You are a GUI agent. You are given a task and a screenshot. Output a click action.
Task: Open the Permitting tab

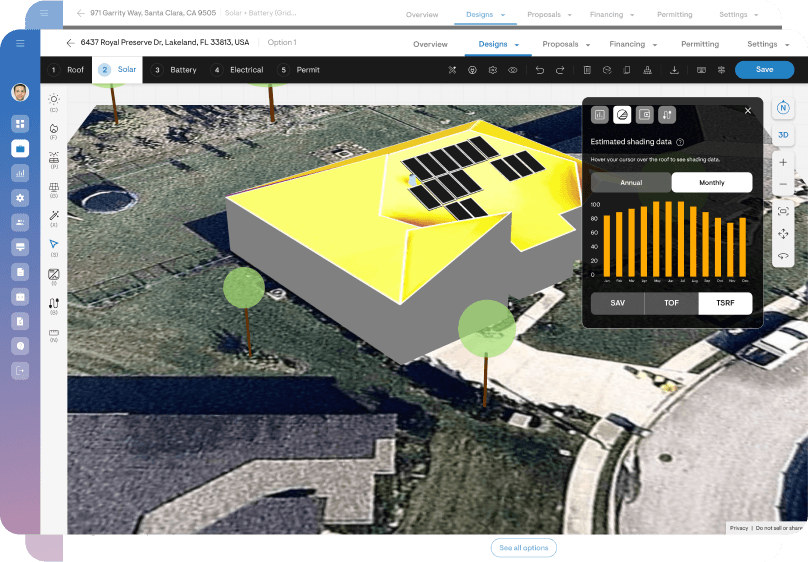(700, 44)
